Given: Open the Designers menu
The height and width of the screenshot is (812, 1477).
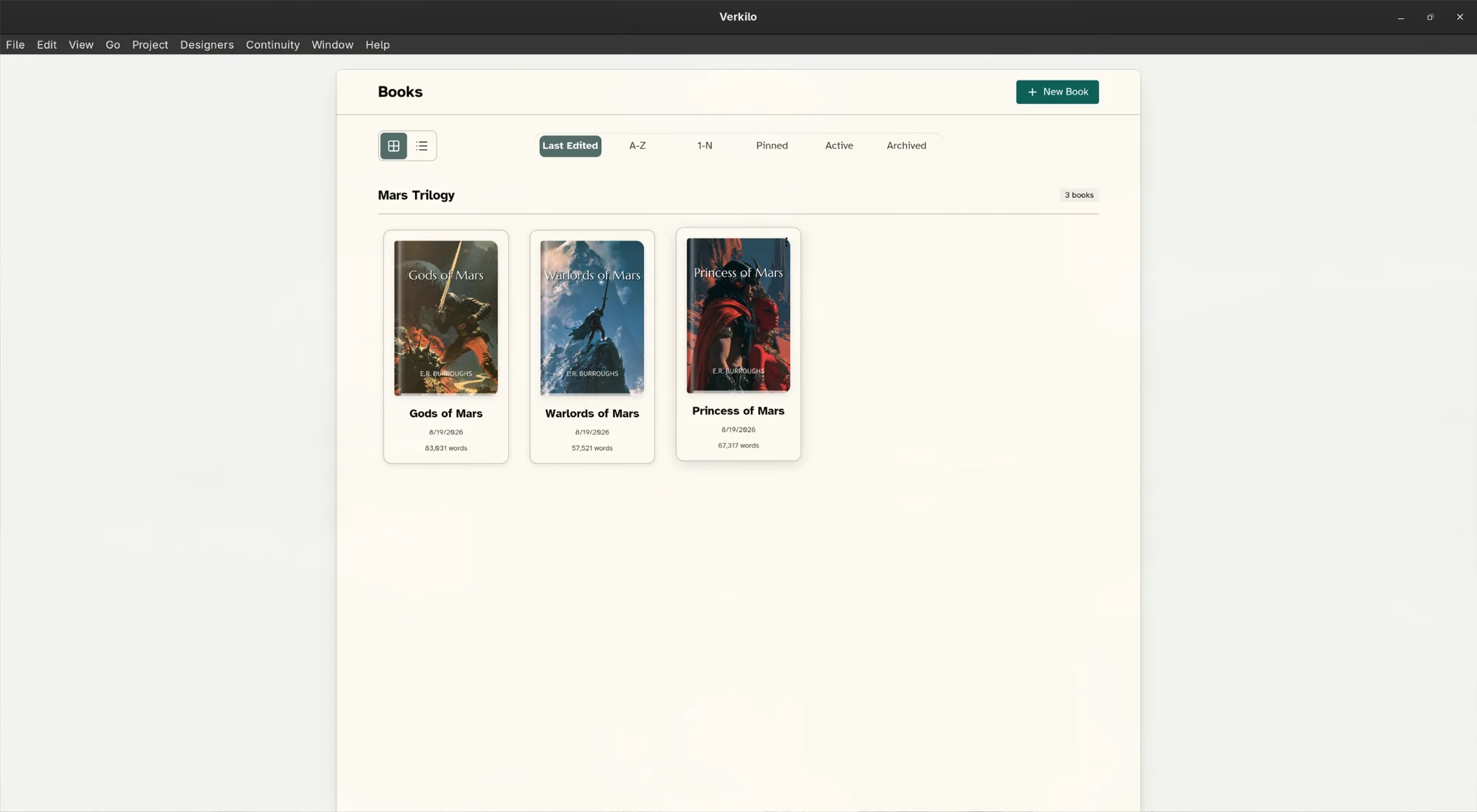Looking at the screenshot, I should tap(207, 44).
